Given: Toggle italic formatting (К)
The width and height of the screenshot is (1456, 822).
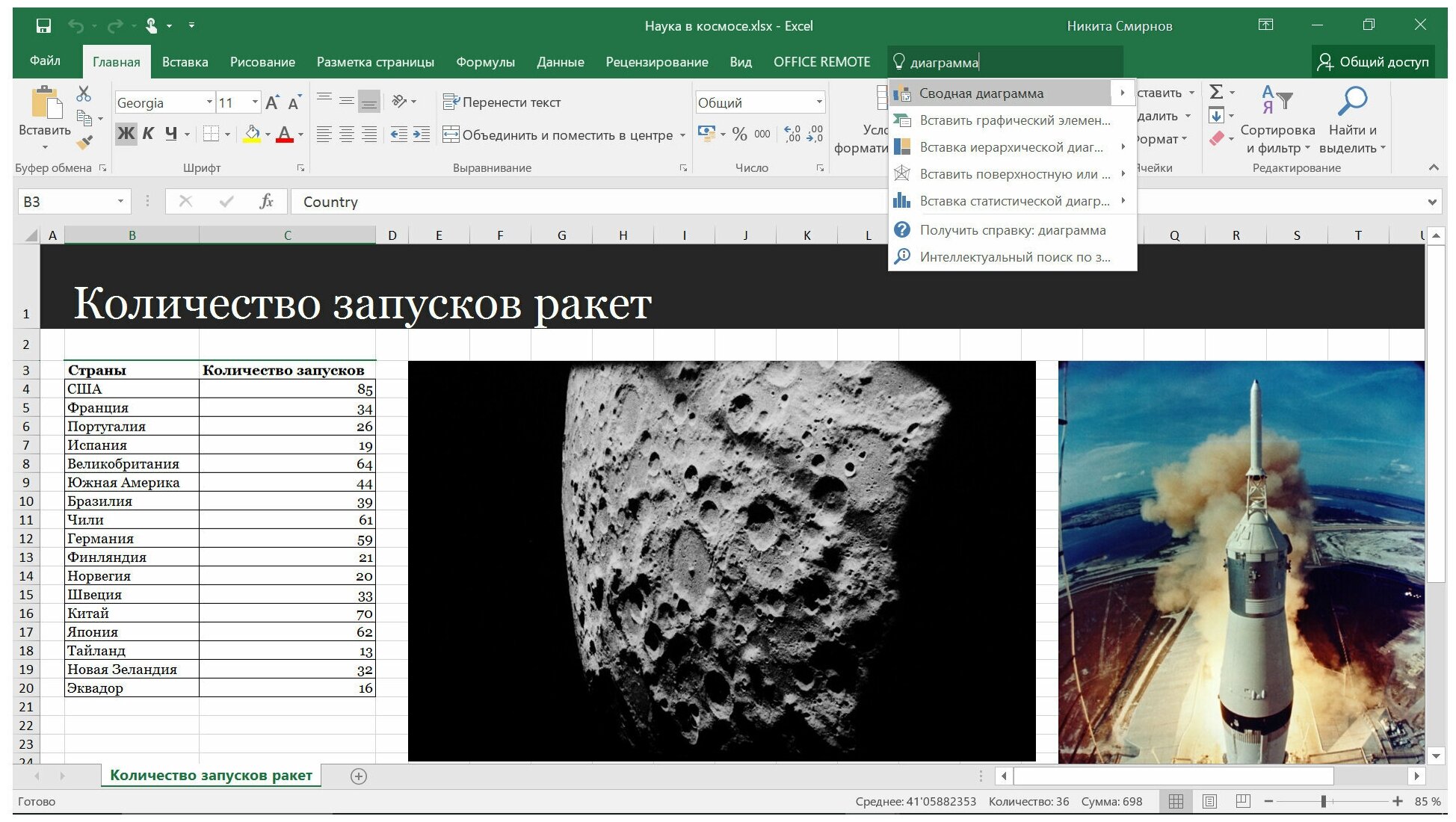Looking at the screenshot, I should [148, 134].
